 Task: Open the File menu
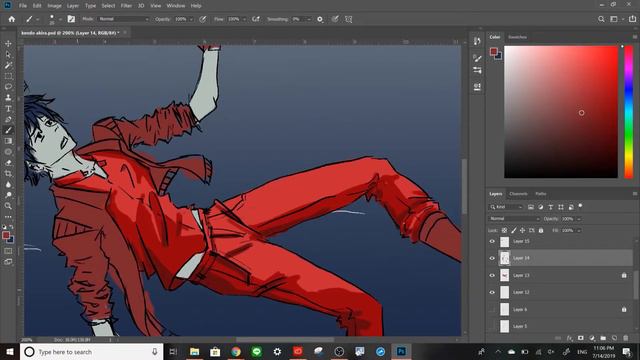point(23,6)
